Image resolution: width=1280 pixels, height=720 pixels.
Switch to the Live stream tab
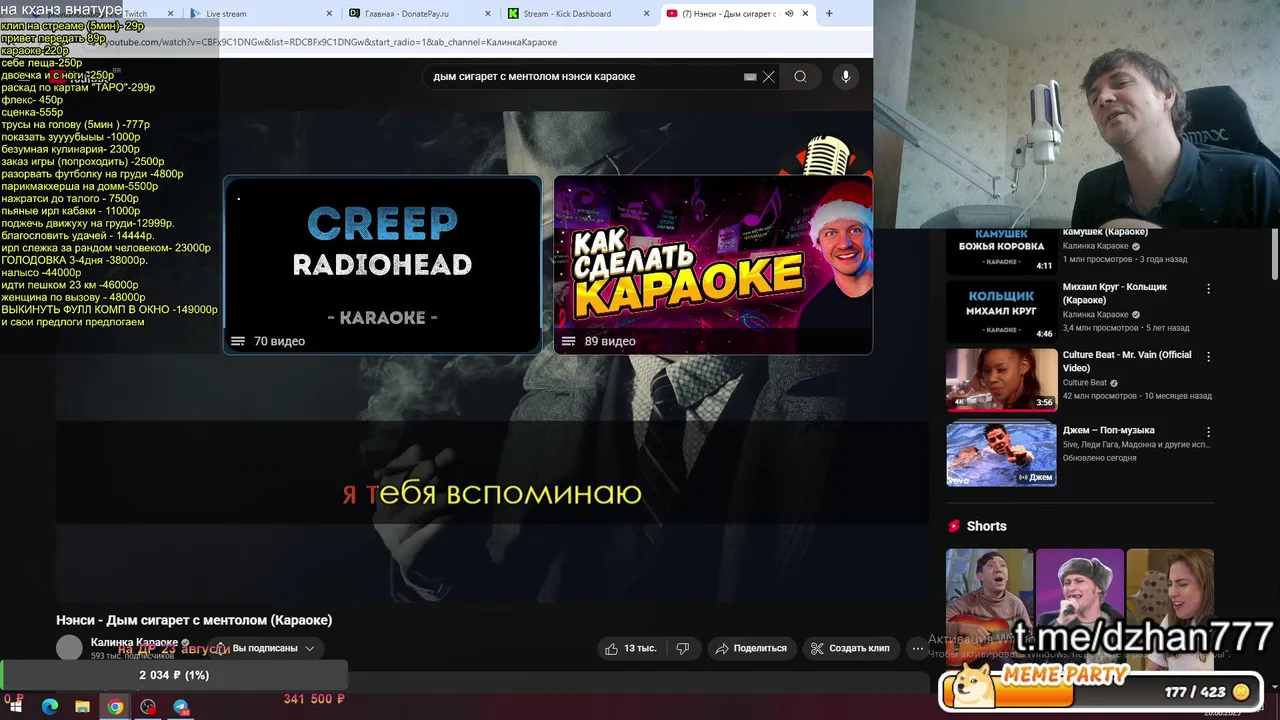pyautogui.click(x=262, y=14)
